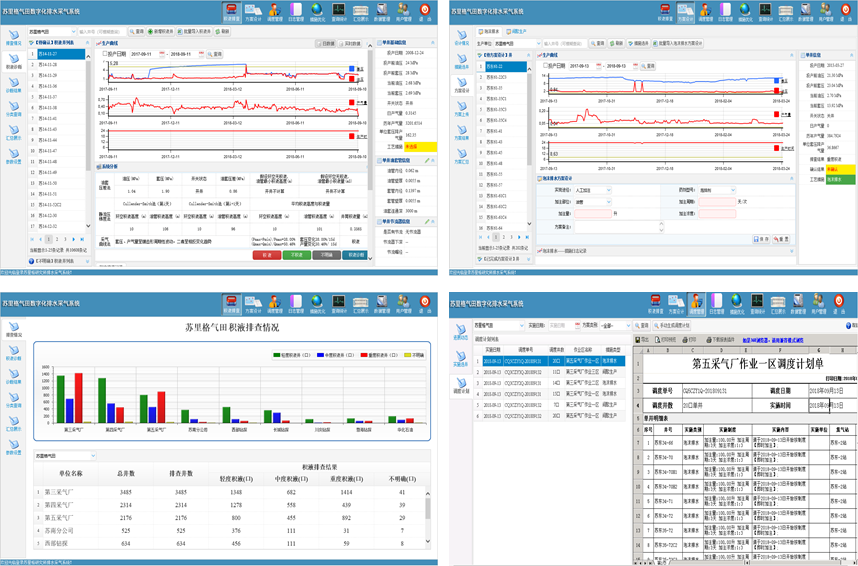Open 方案汇总 sidebar item in the 方案设计 window
858x566 pixels.
(462, 156)
